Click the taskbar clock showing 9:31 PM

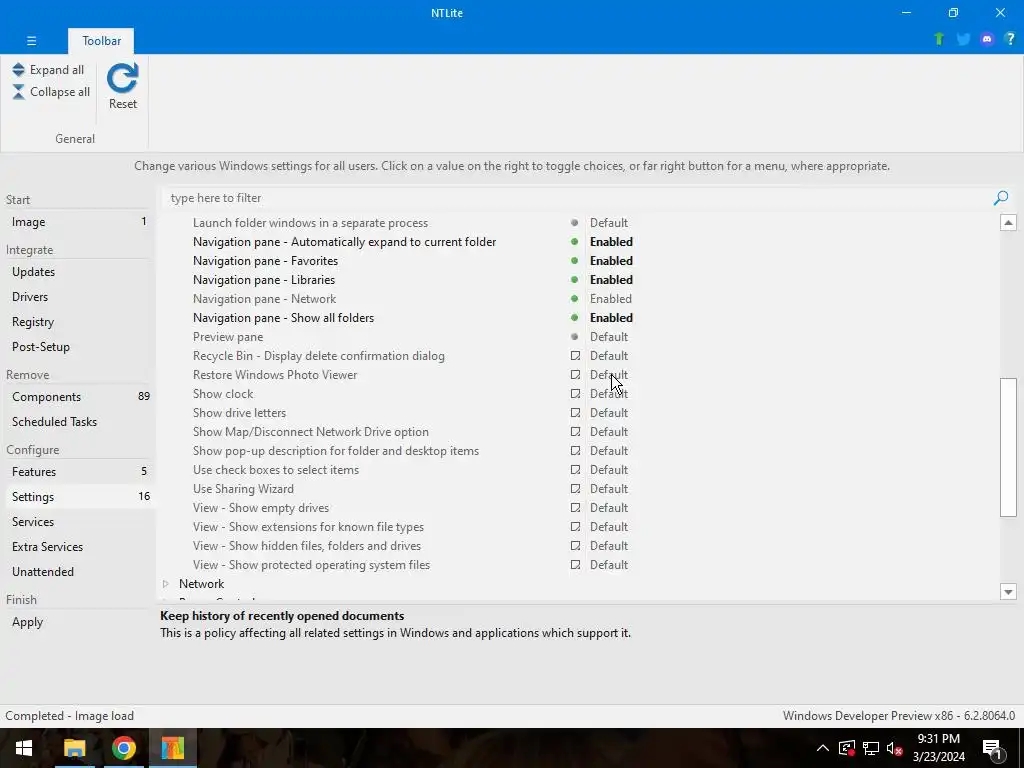938,748
